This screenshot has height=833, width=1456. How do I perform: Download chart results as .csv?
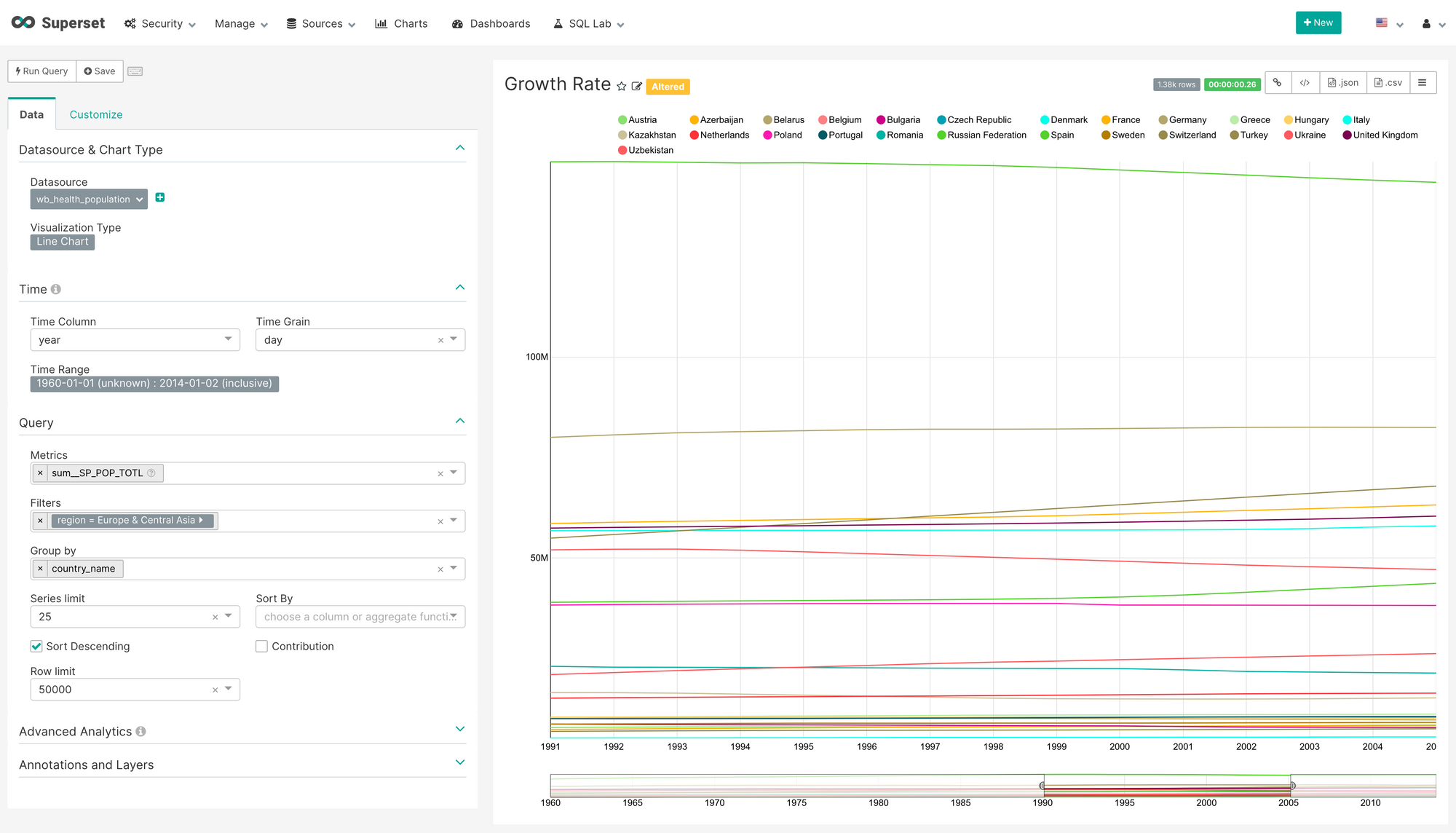(x=1388, y=82)
